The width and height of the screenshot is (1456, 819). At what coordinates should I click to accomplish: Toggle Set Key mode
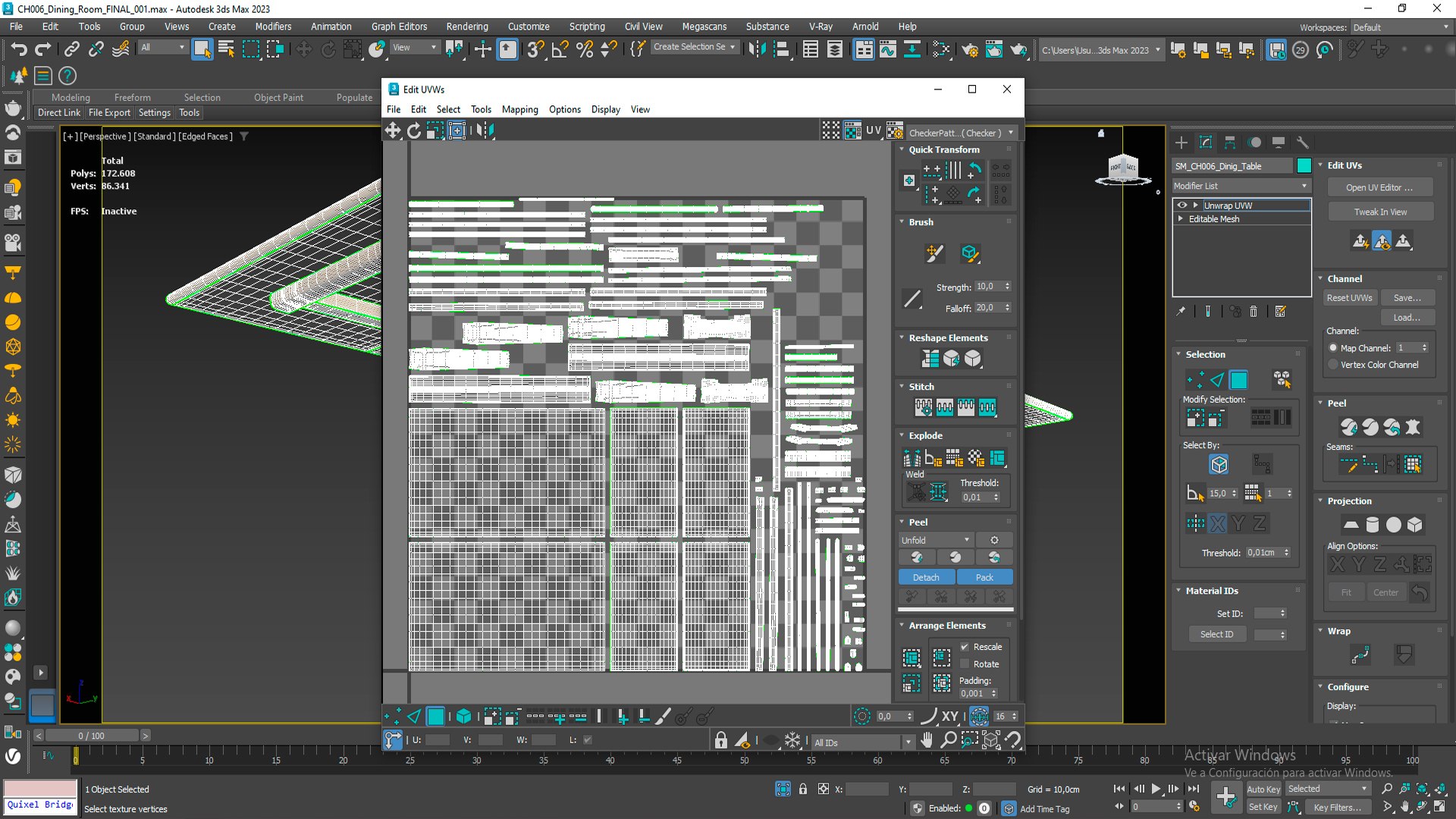tap(1263, 808)
